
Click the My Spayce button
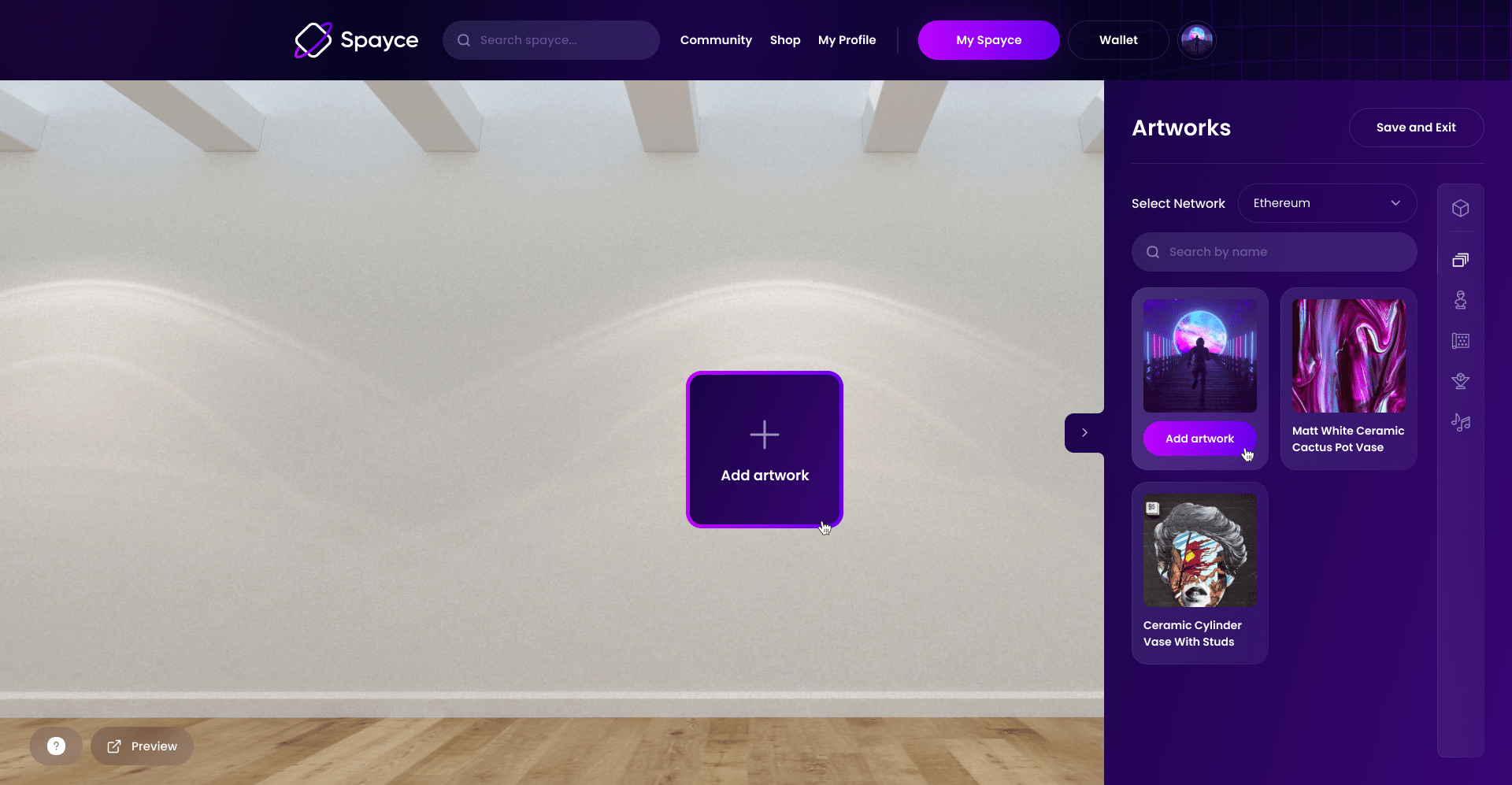pos(988,40)
